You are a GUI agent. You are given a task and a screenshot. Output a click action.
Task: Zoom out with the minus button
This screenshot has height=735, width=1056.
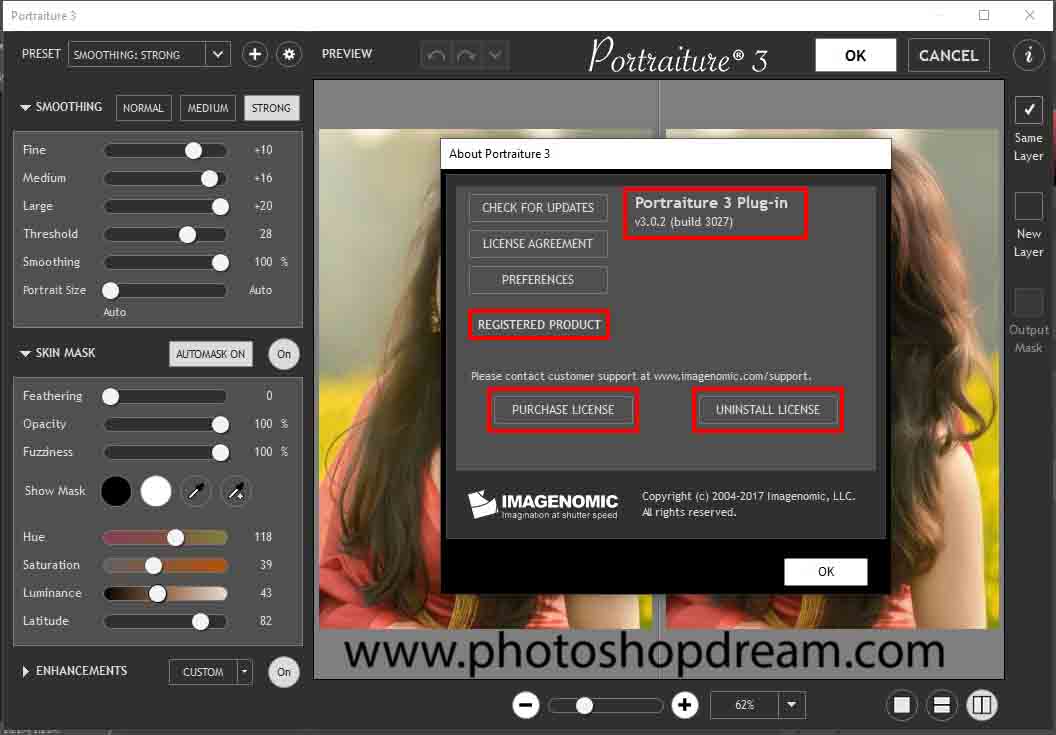525,705
